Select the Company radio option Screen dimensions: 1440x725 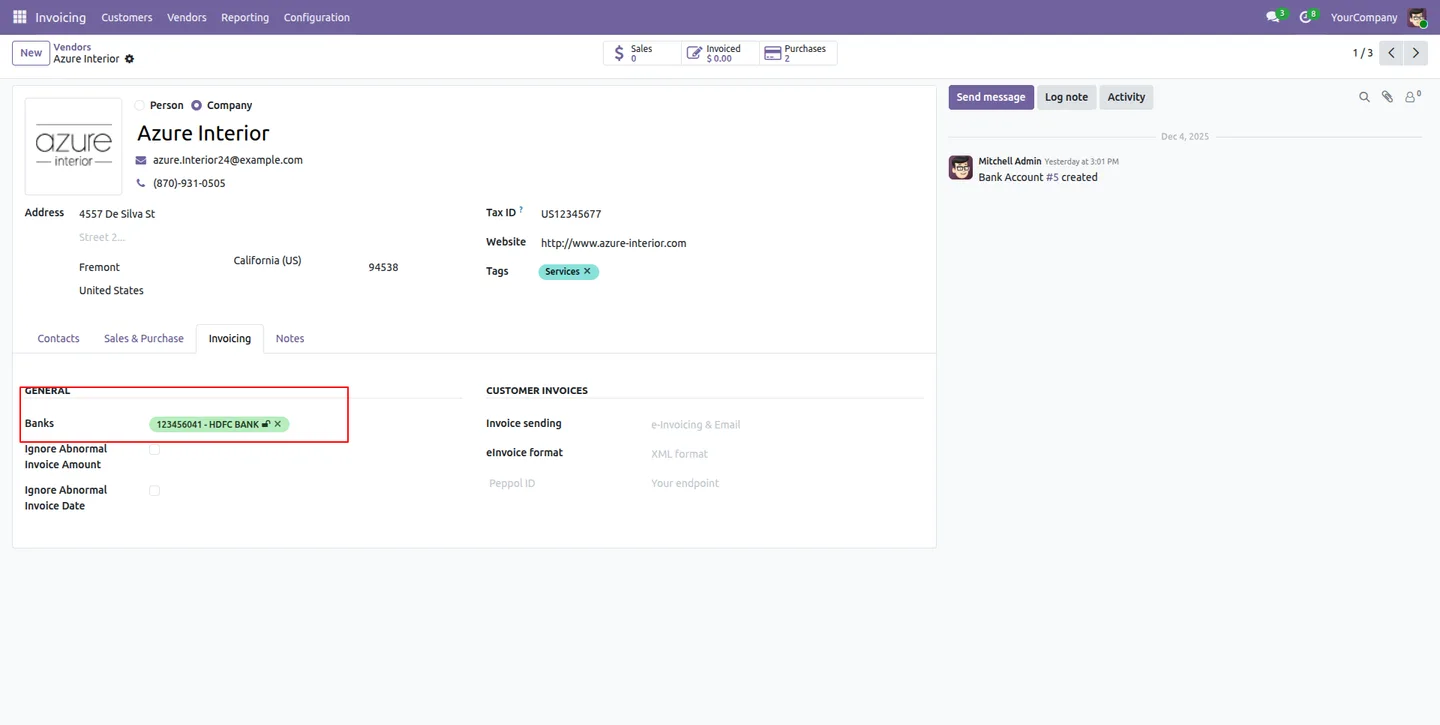196,105
